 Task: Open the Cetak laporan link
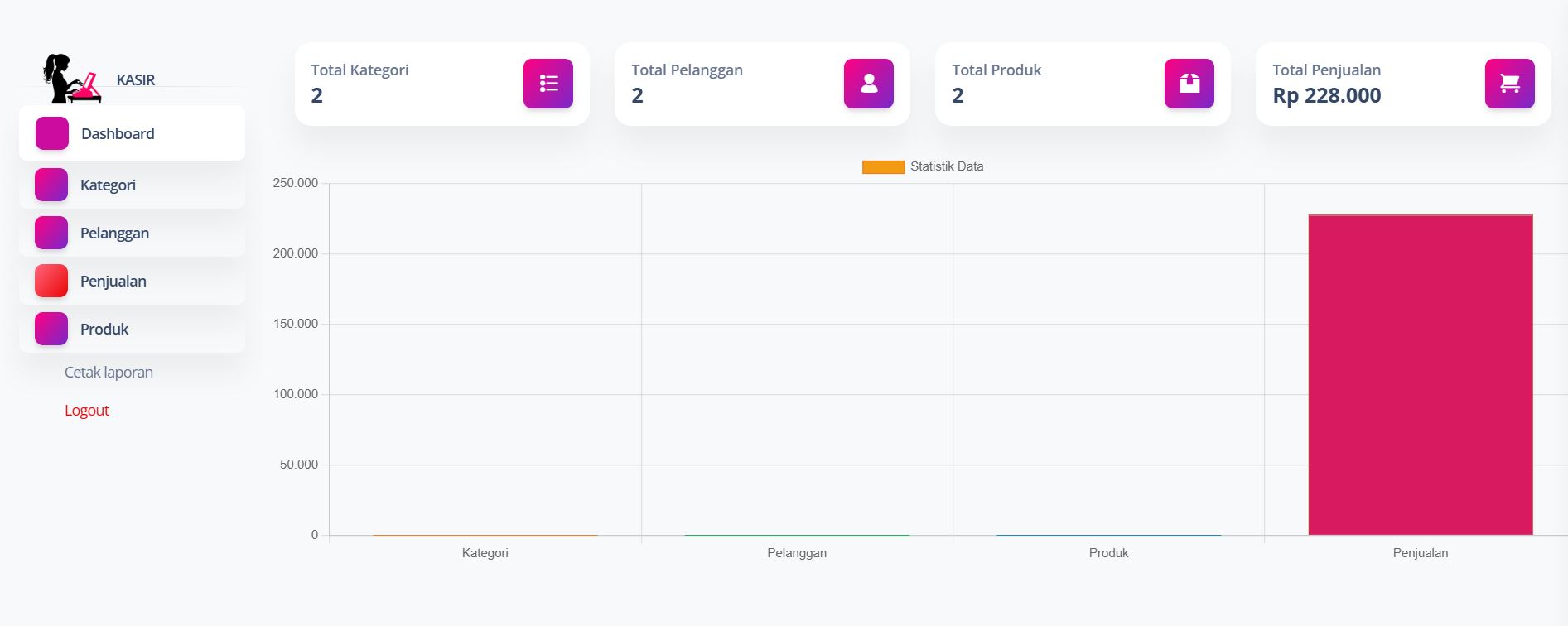(109, 373)
